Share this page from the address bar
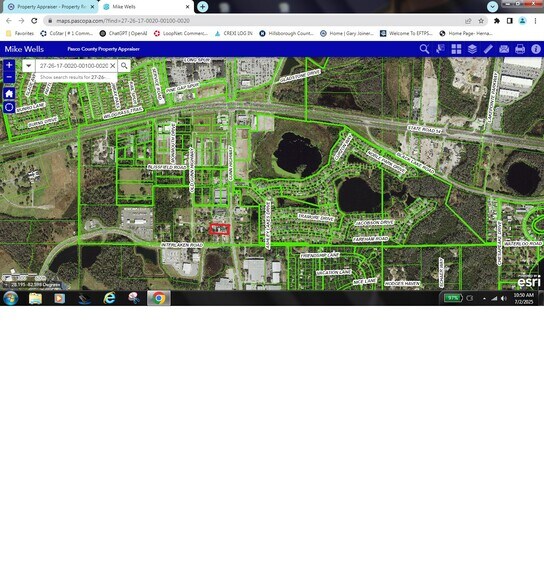The image size is (544, 588). click(x=468, y=21)
